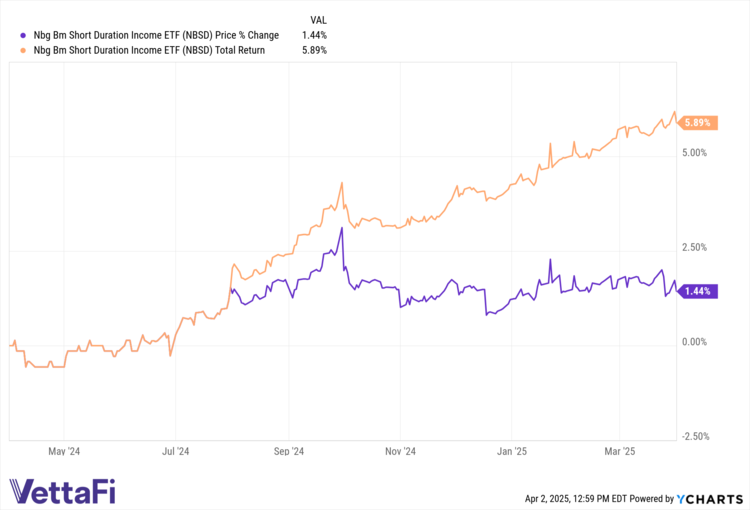Image resolution: width=750 pixels, height=510 pixels.
Task: Click the May '24 x-axis label
Action: click(63, 452)
